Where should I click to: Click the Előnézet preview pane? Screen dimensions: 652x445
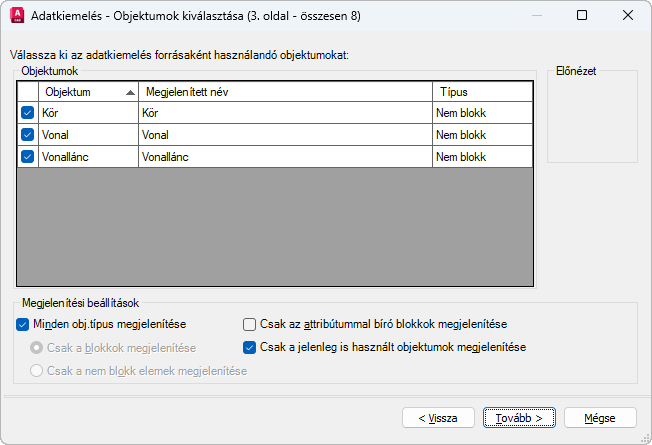click(x=592, y=117)
